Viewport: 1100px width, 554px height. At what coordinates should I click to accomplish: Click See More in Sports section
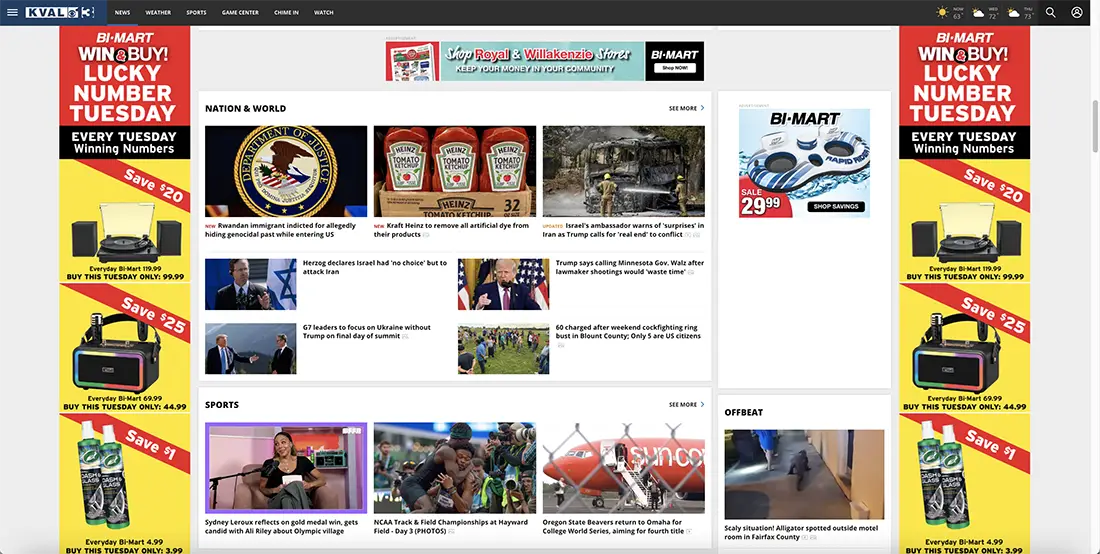tap(683, 405)
